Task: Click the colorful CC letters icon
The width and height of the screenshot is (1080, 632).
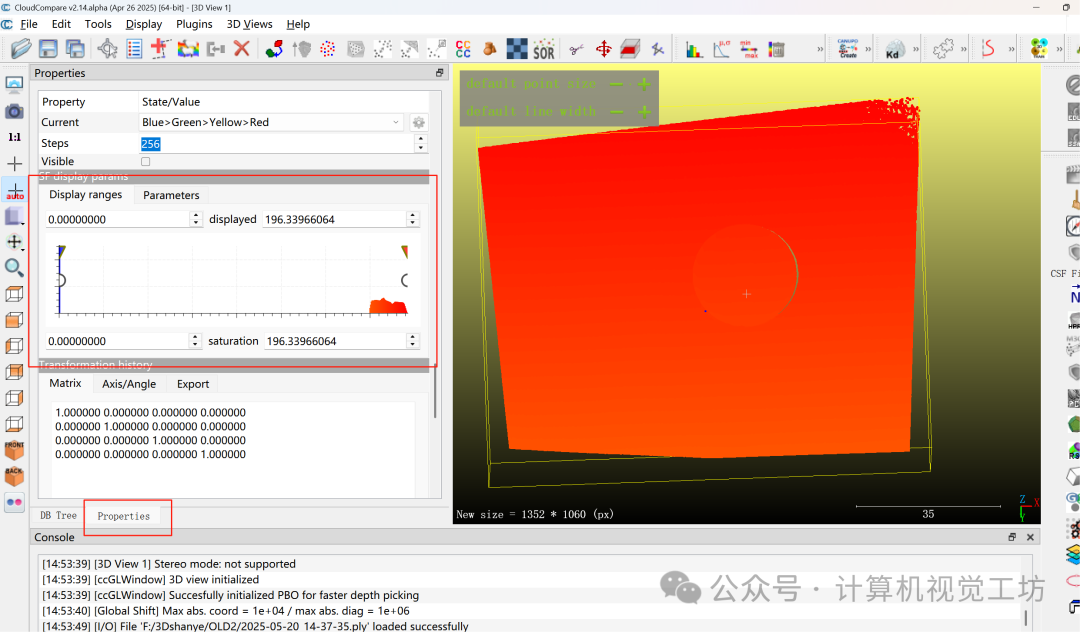Action: click(463, 49)
